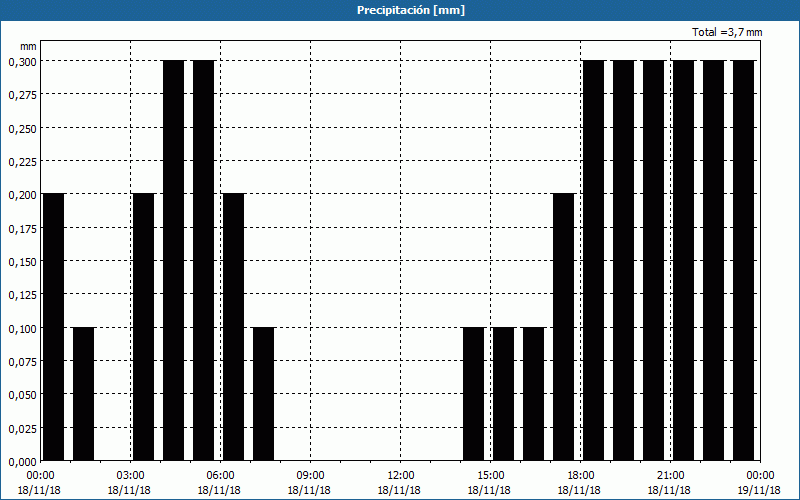
Task: Click the 0,050 y-axis value
Action: pyautogui.click(x=22, y=395)
